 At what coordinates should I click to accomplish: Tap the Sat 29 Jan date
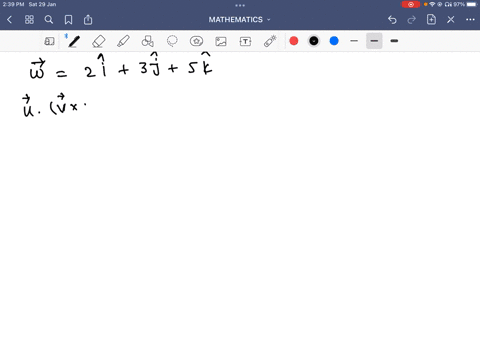[42, 4]
